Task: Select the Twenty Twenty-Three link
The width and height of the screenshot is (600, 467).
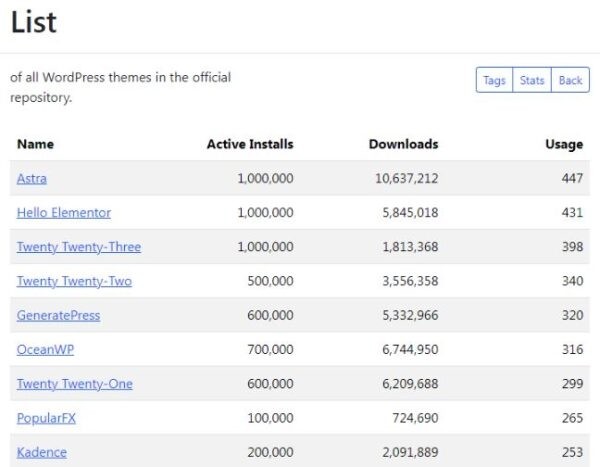Action: point(79,247)
